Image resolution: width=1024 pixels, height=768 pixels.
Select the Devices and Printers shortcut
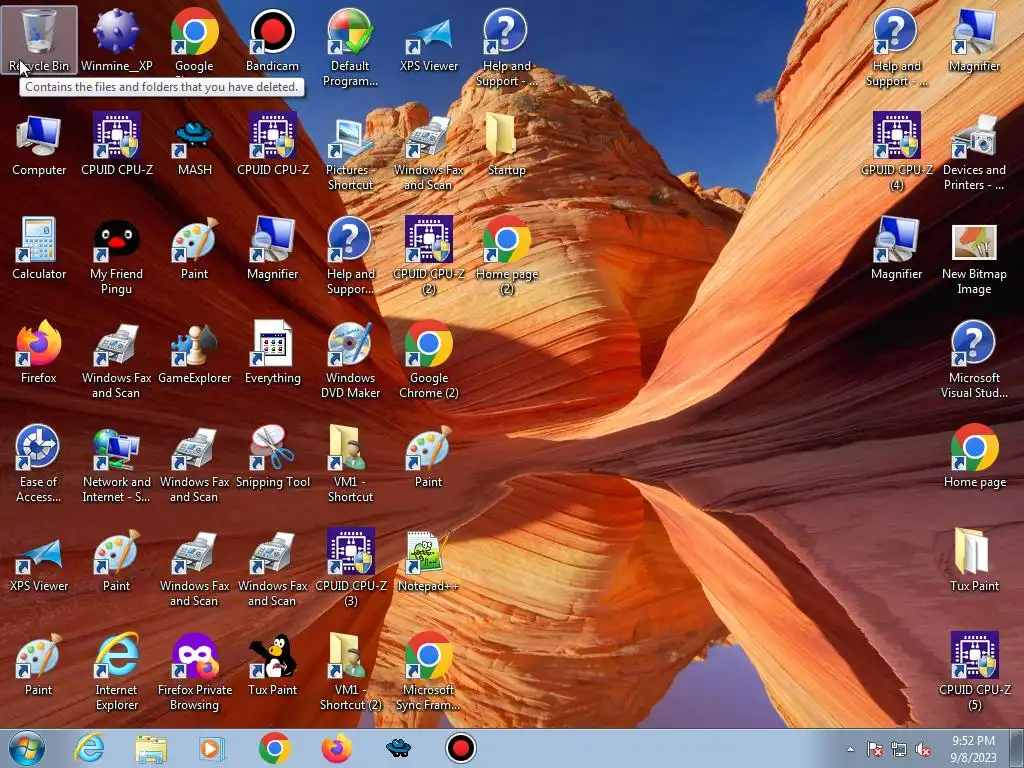pos(974,152)
